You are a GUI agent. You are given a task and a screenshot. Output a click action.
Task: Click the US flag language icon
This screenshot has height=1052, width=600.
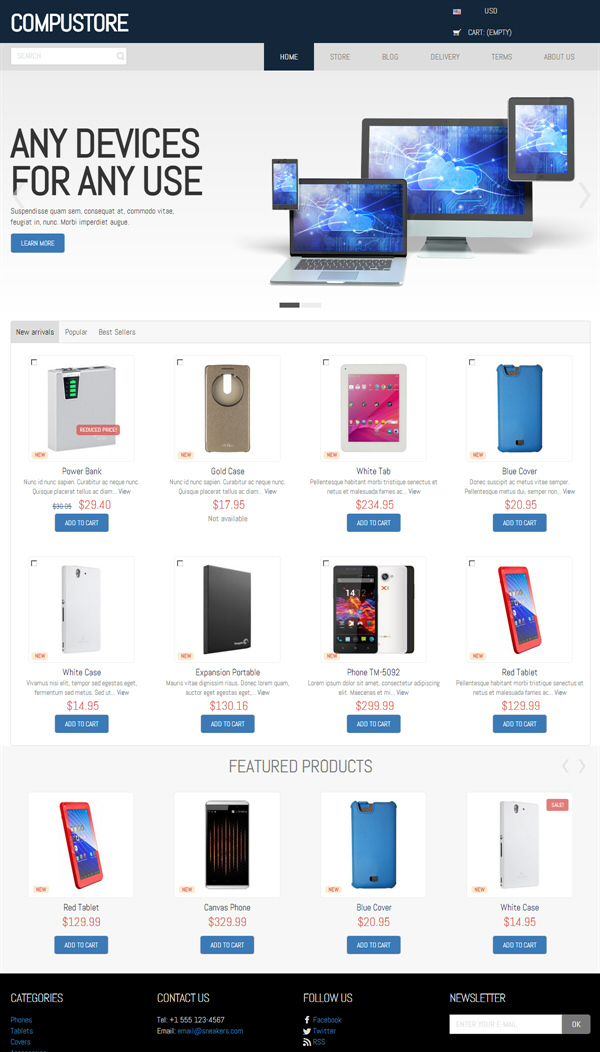click(457, 11)
